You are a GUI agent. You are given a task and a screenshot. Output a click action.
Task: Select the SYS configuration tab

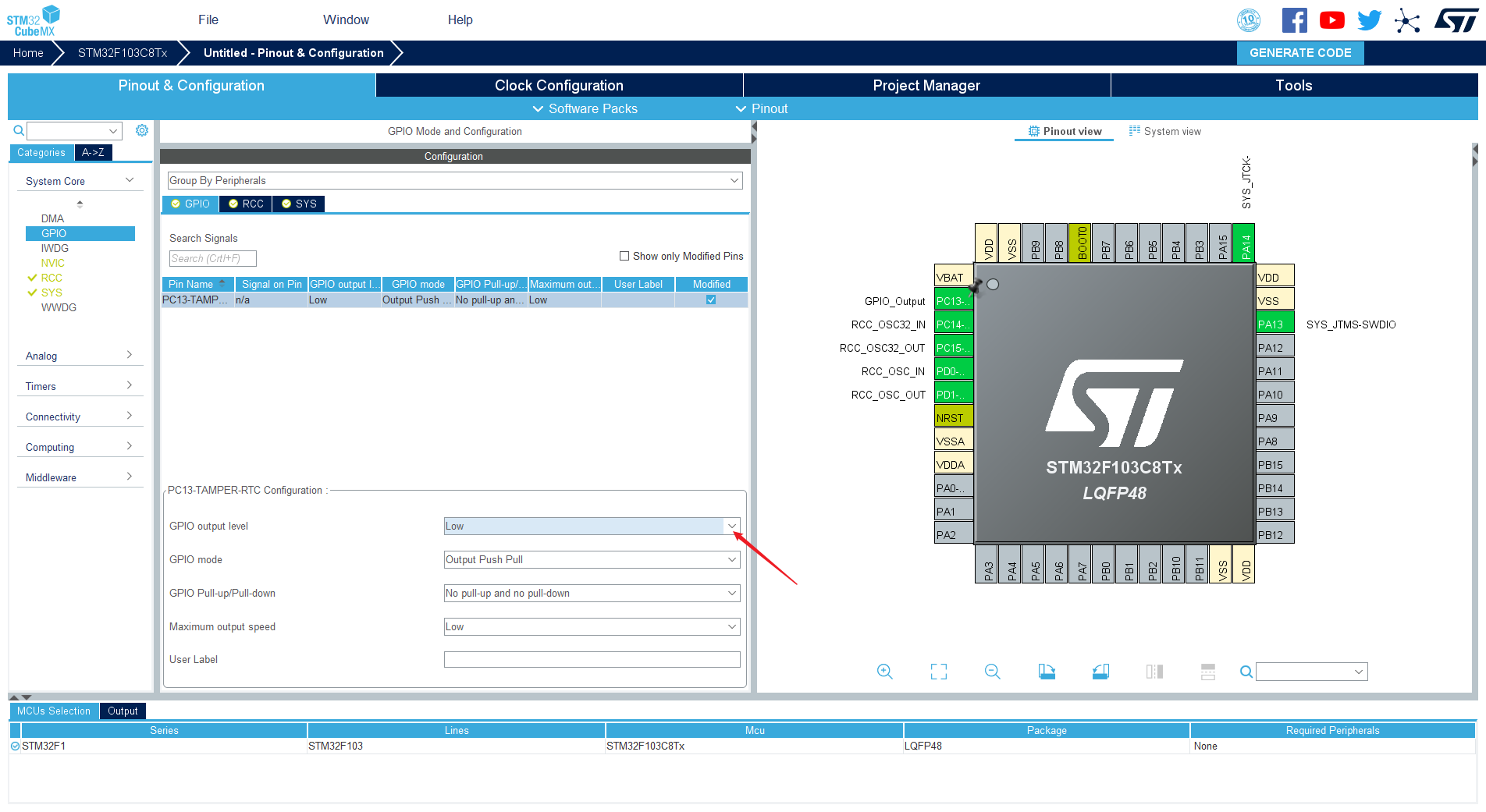point(299,204)
